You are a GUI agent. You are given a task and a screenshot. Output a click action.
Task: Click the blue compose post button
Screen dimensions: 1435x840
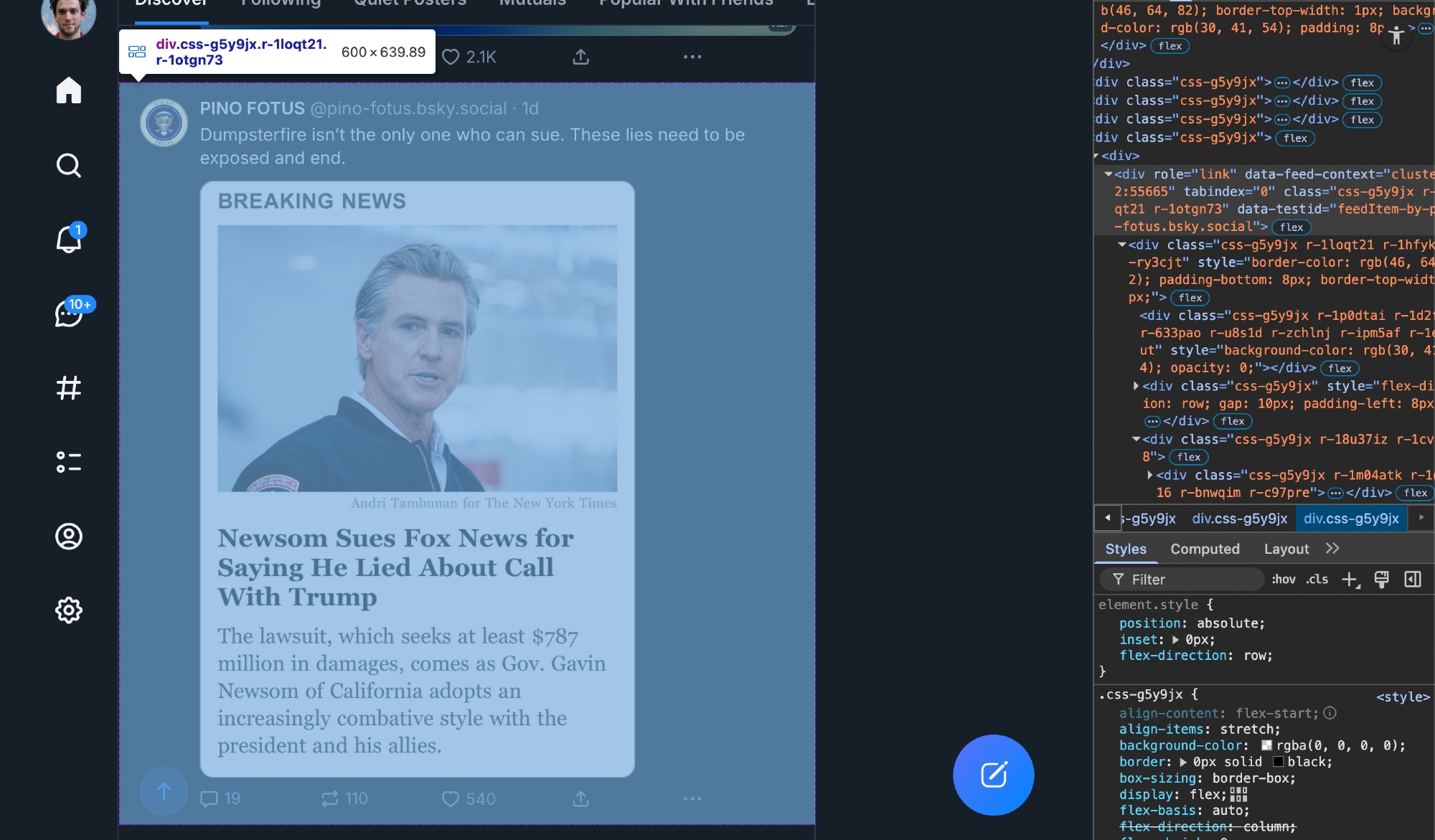pos(993,775)
